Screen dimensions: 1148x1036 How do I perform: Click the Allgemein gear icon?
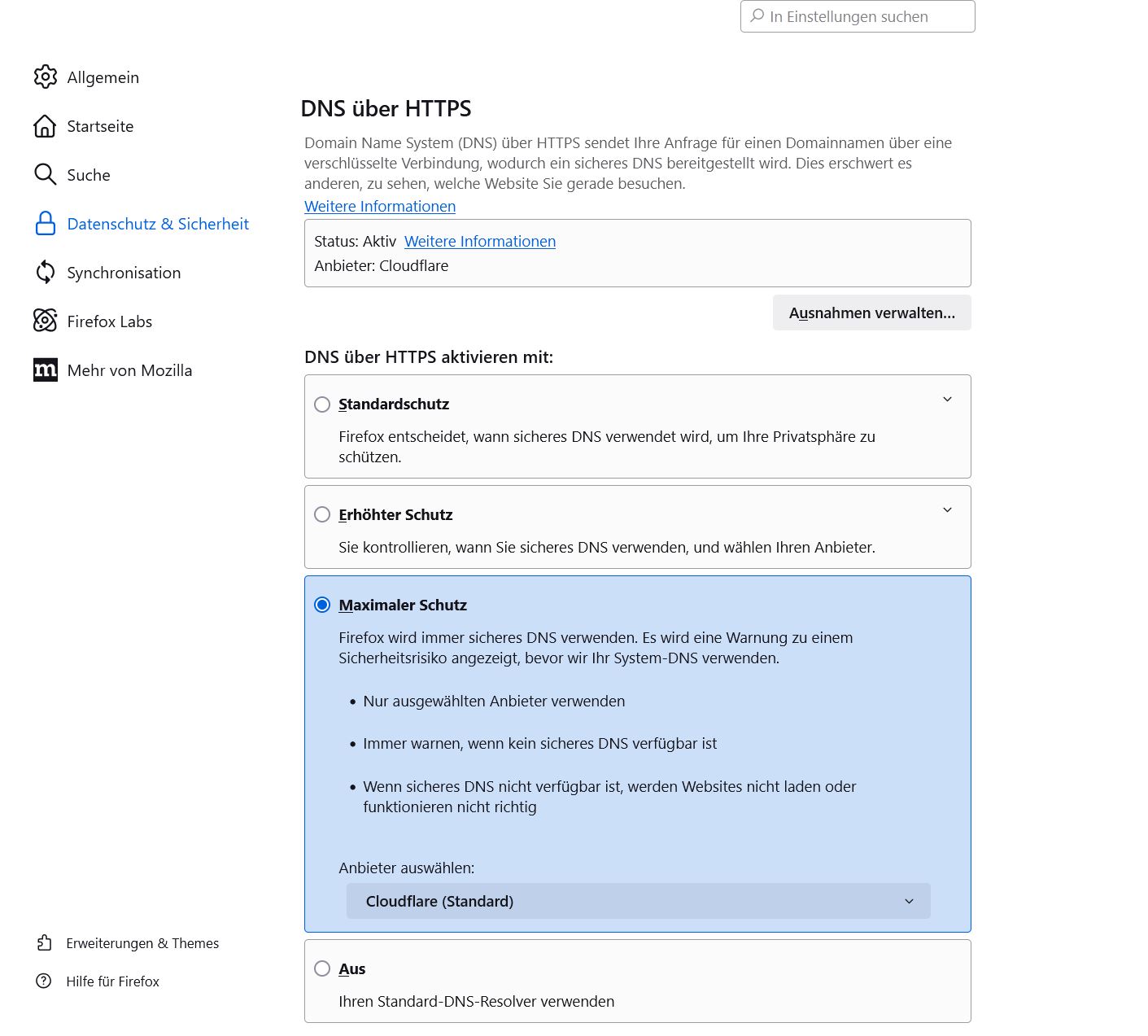(x=45, y=77)
